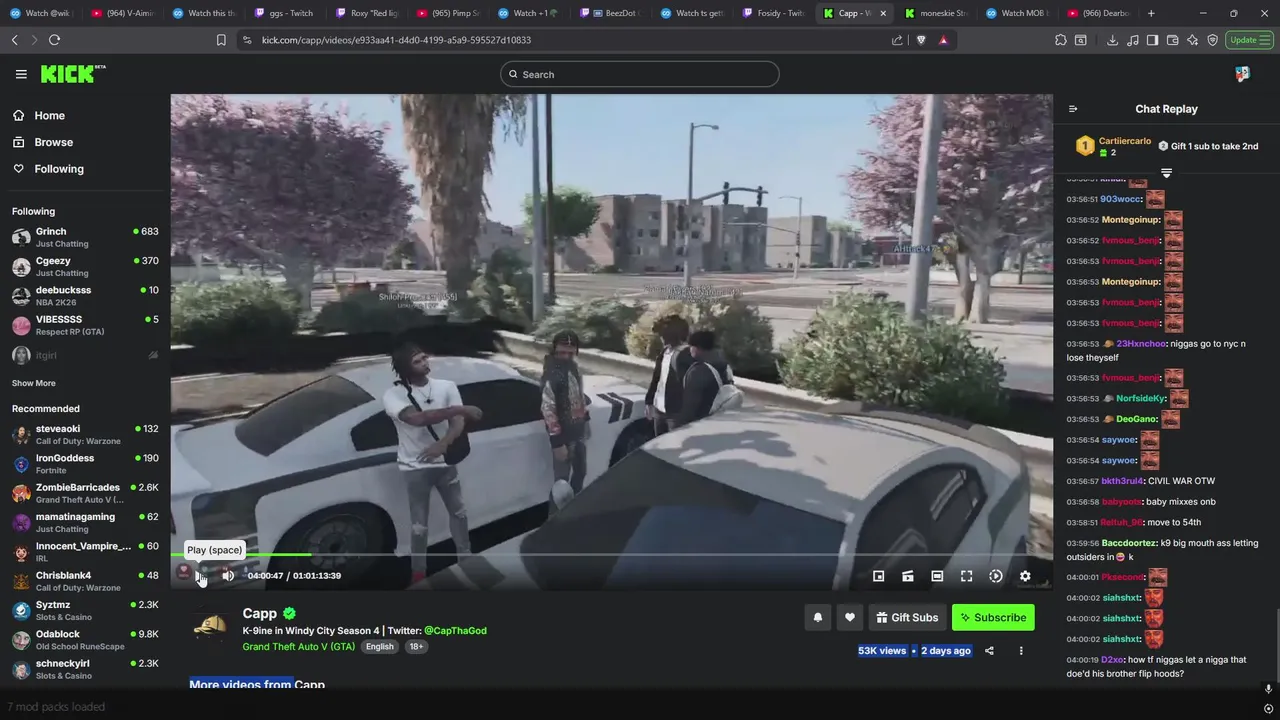Bookmark this page icon
Viewport: 1280px width, 720px height.
point(221,40)
